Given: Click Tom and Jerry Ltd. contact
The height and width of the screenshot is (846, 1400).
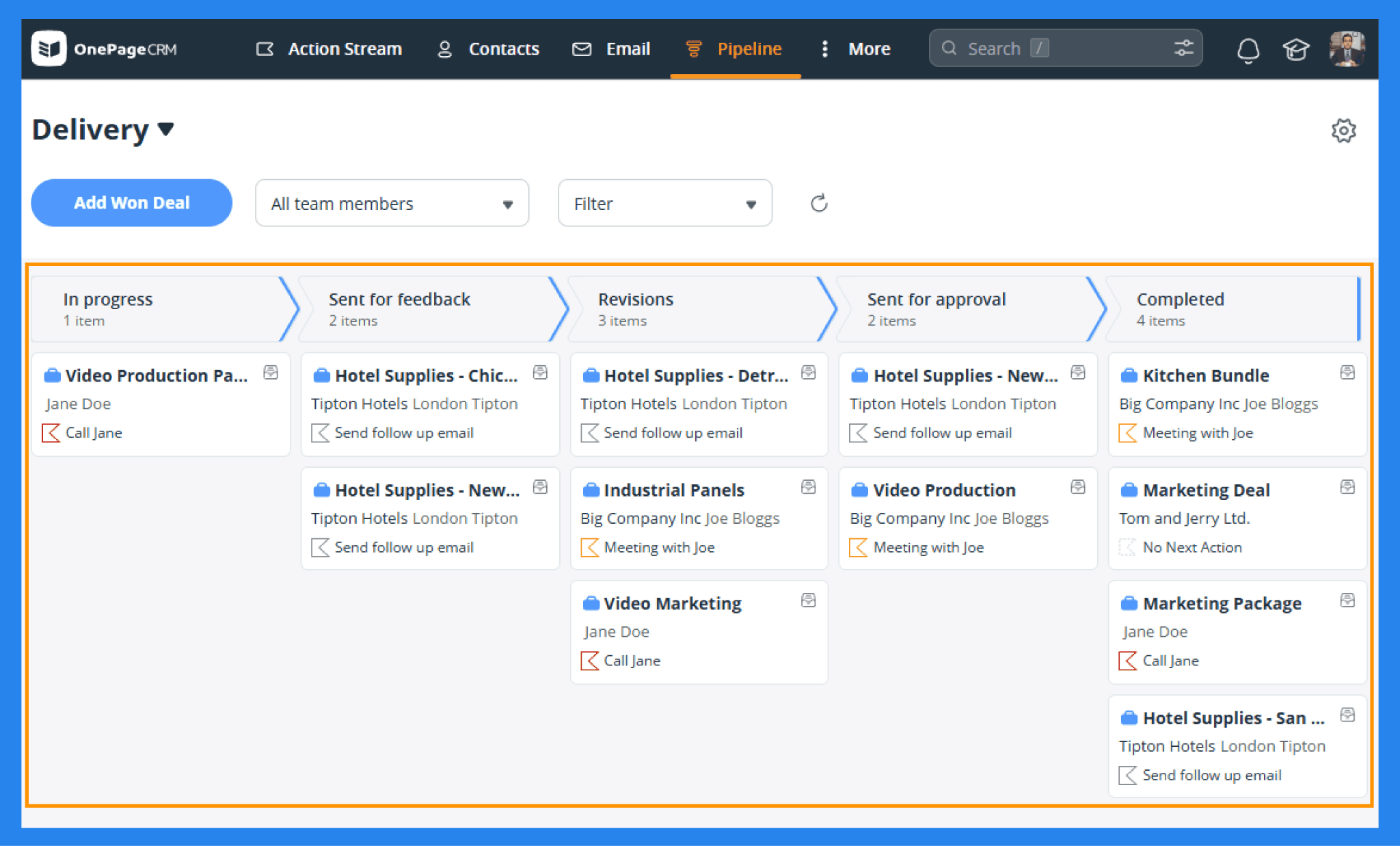Looking at the screenshot, I should pyautogui.click(x=1184, y=518).
